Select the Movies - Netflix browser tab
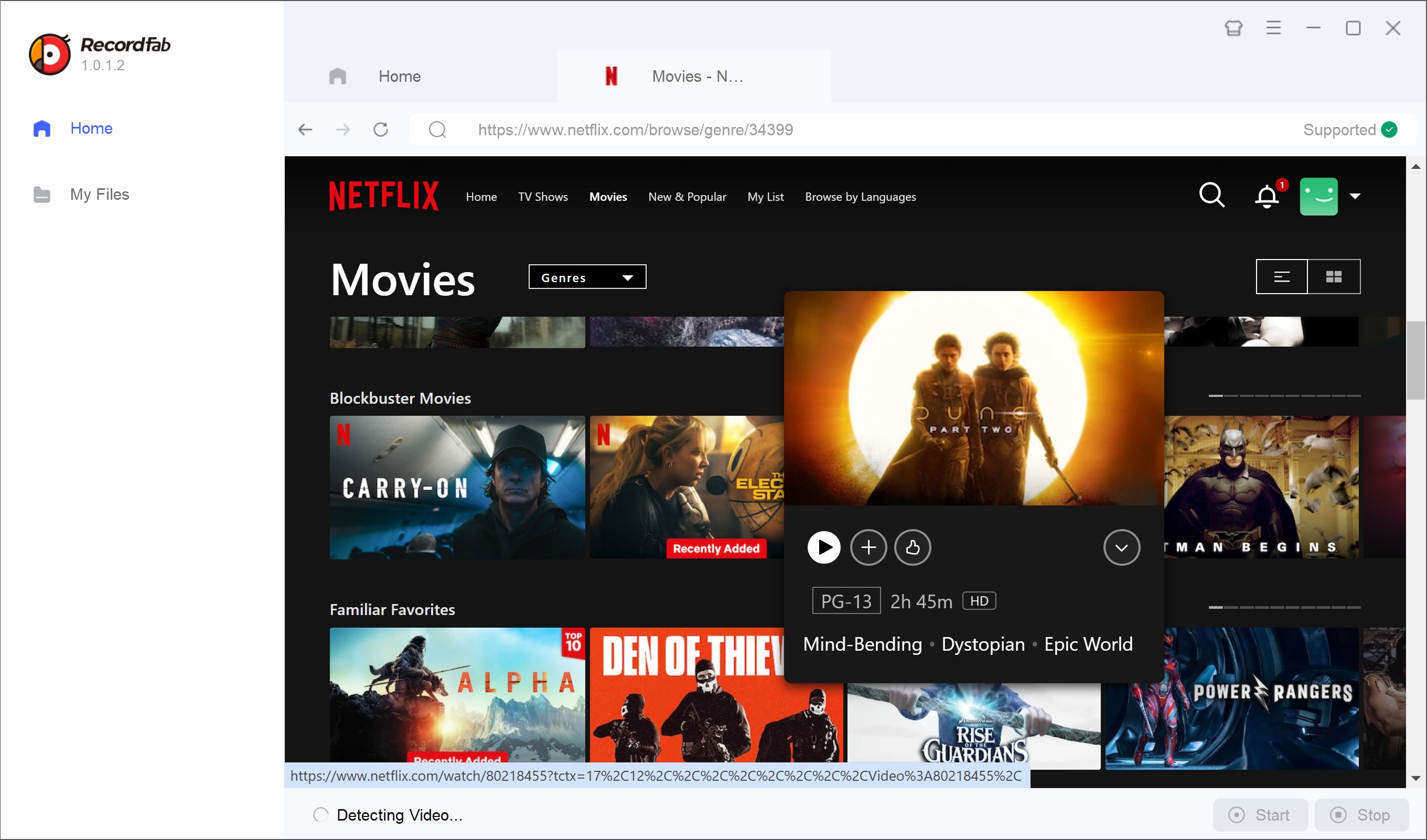1427x840 pixels. coord(694,77)
